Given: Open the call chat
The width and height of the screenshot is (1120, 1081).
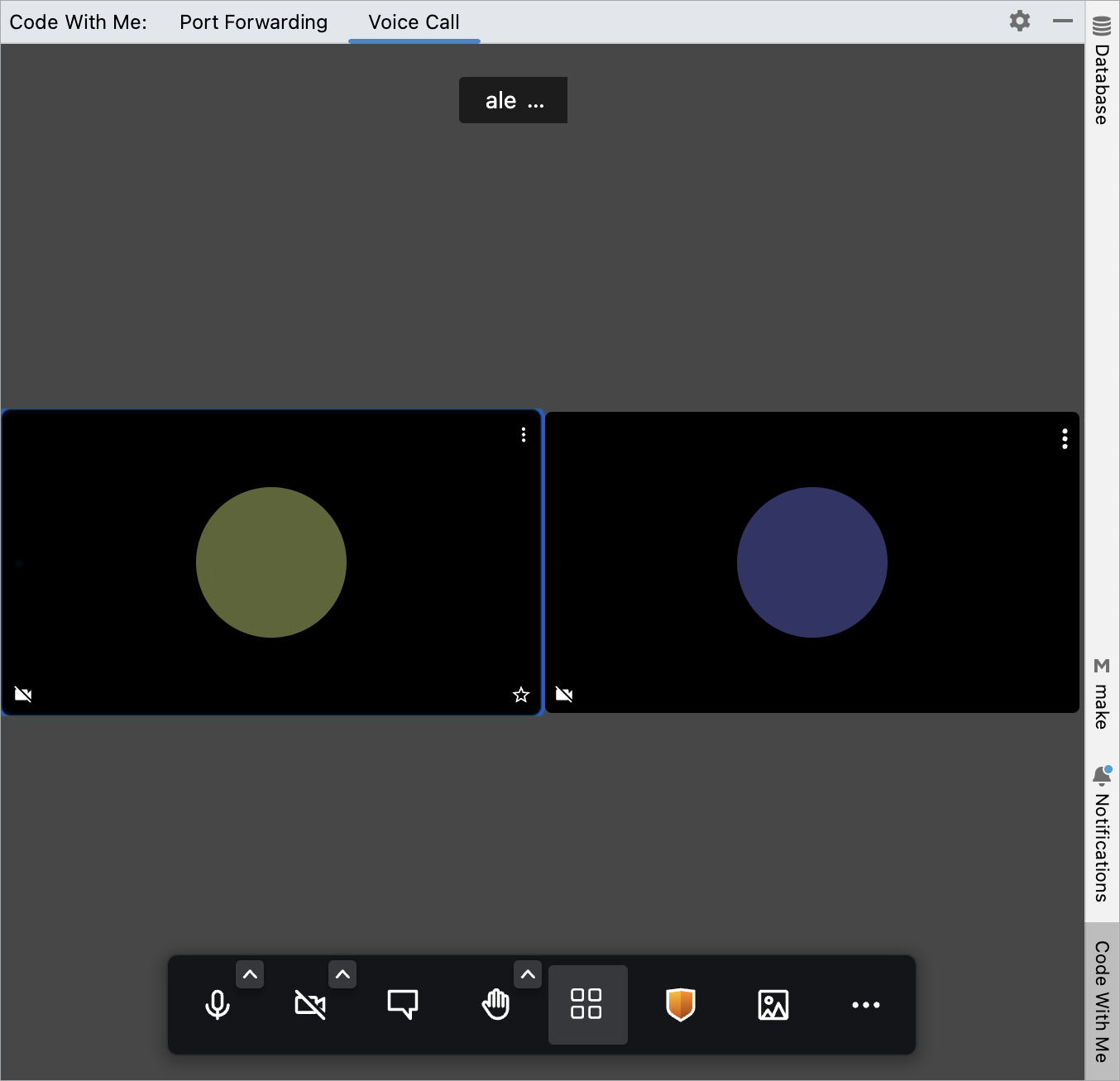Looking at the screenshot, I should [403, 1005].
